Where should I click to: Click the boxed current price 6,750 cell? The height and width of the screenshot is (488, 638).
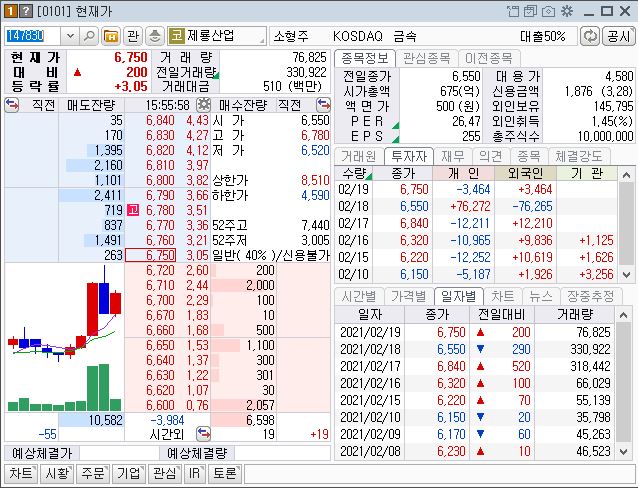[x=151, y=255]
